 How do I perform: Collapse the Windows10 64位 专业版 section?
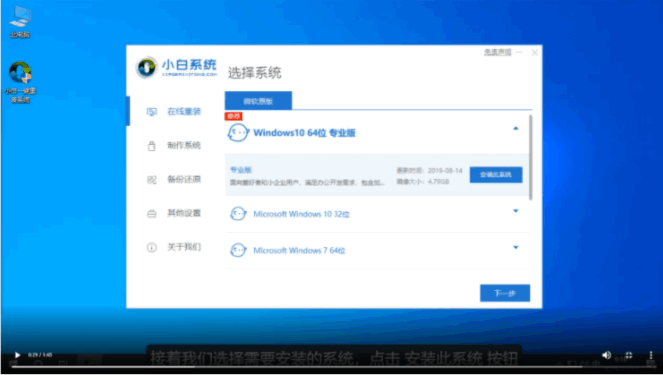click(x=515, y=128)
